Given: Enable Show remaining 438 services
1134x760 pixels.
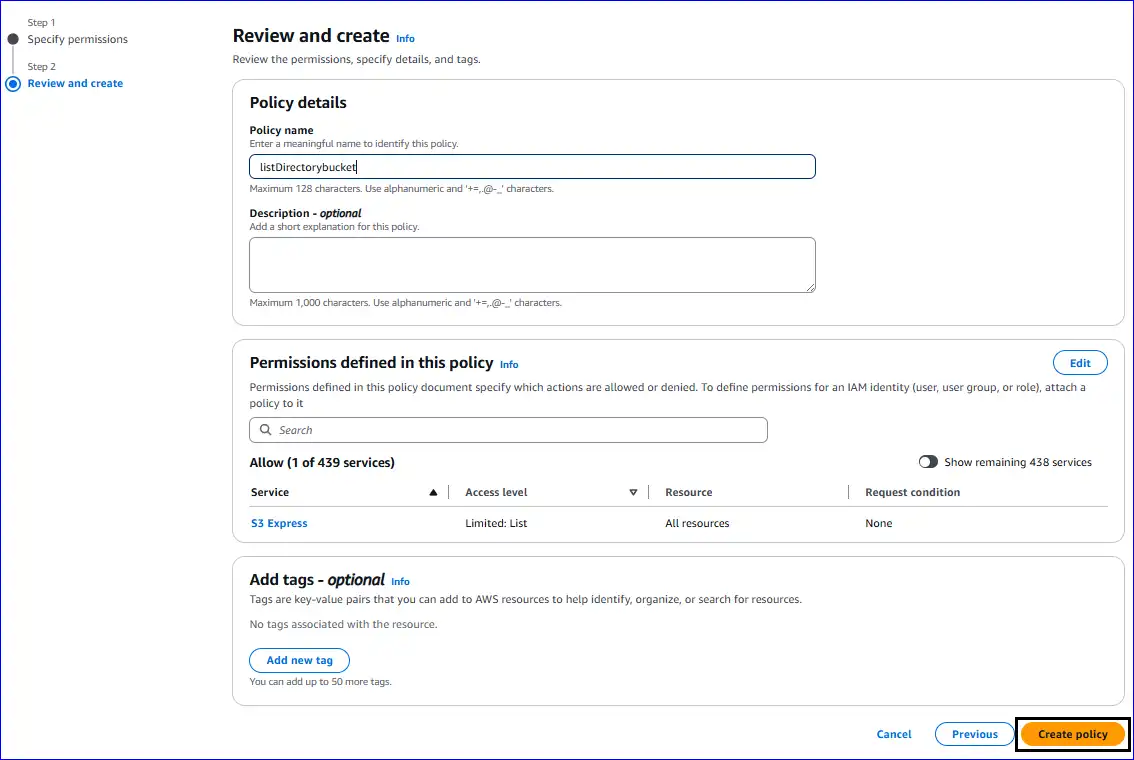Looking at the screenshot, I should tap(928, 461).
